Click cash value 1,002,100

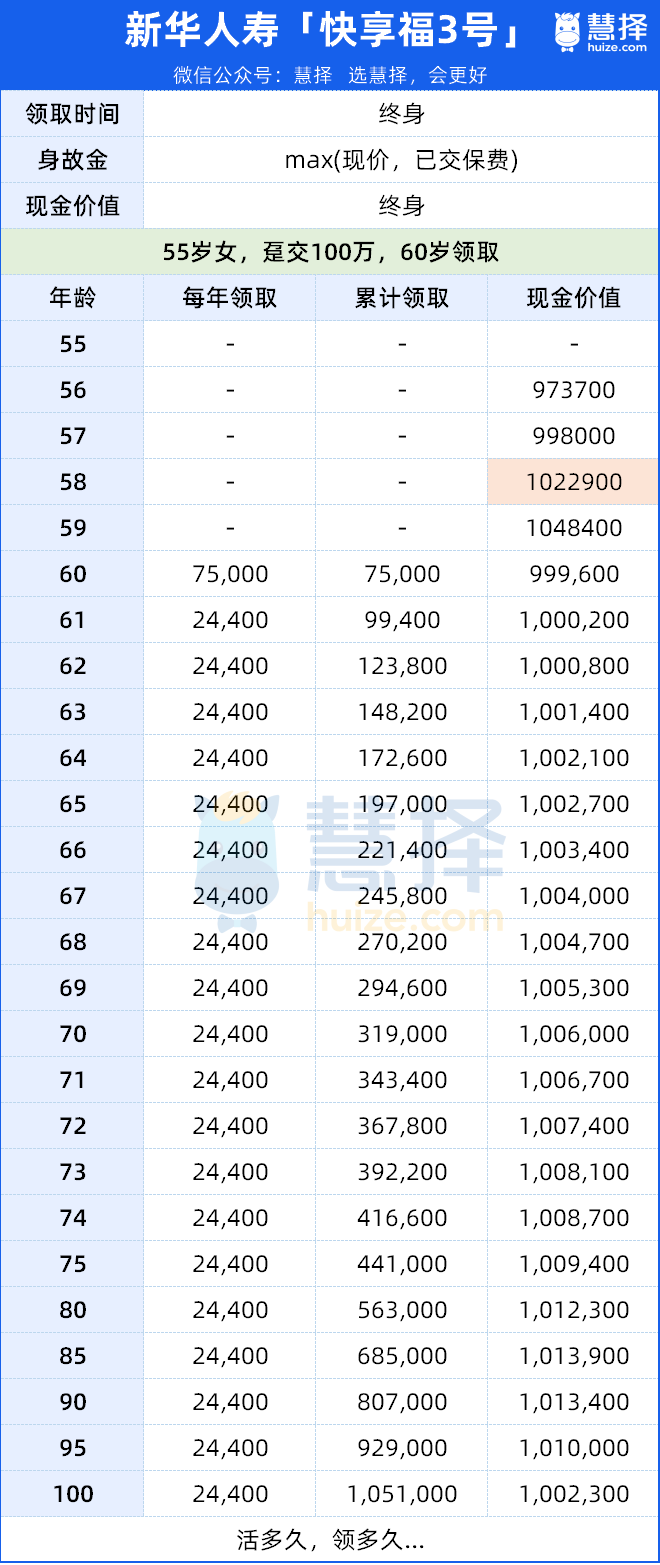574,758
